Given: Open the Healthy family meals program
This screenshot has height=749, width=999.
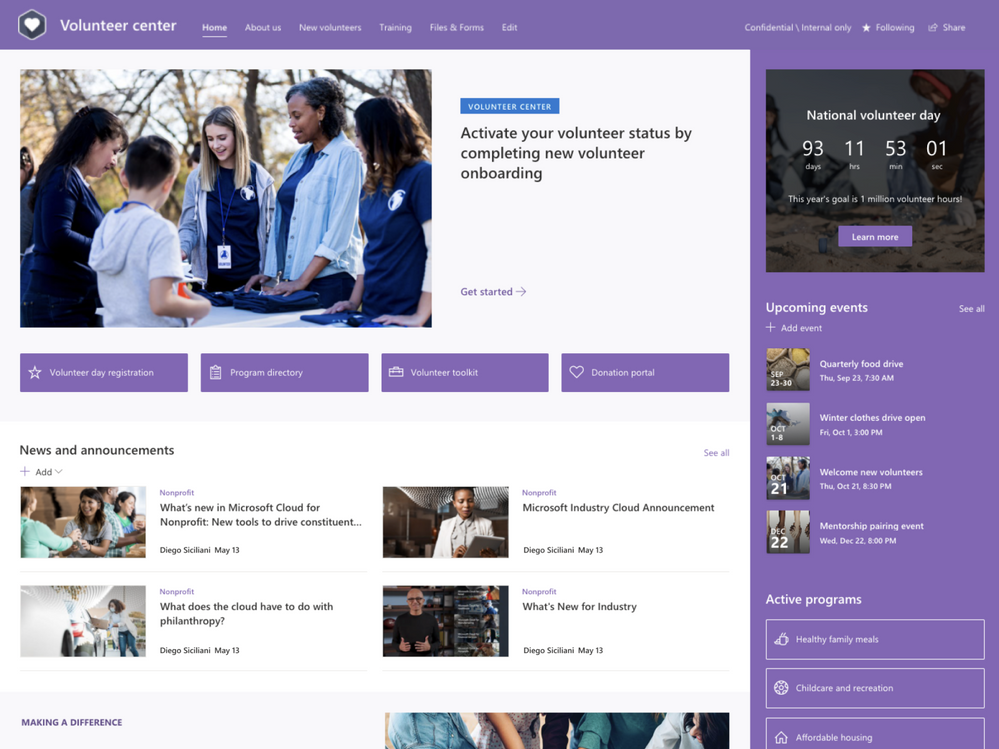Looking at the screenshot, I should tap(875, 639).
